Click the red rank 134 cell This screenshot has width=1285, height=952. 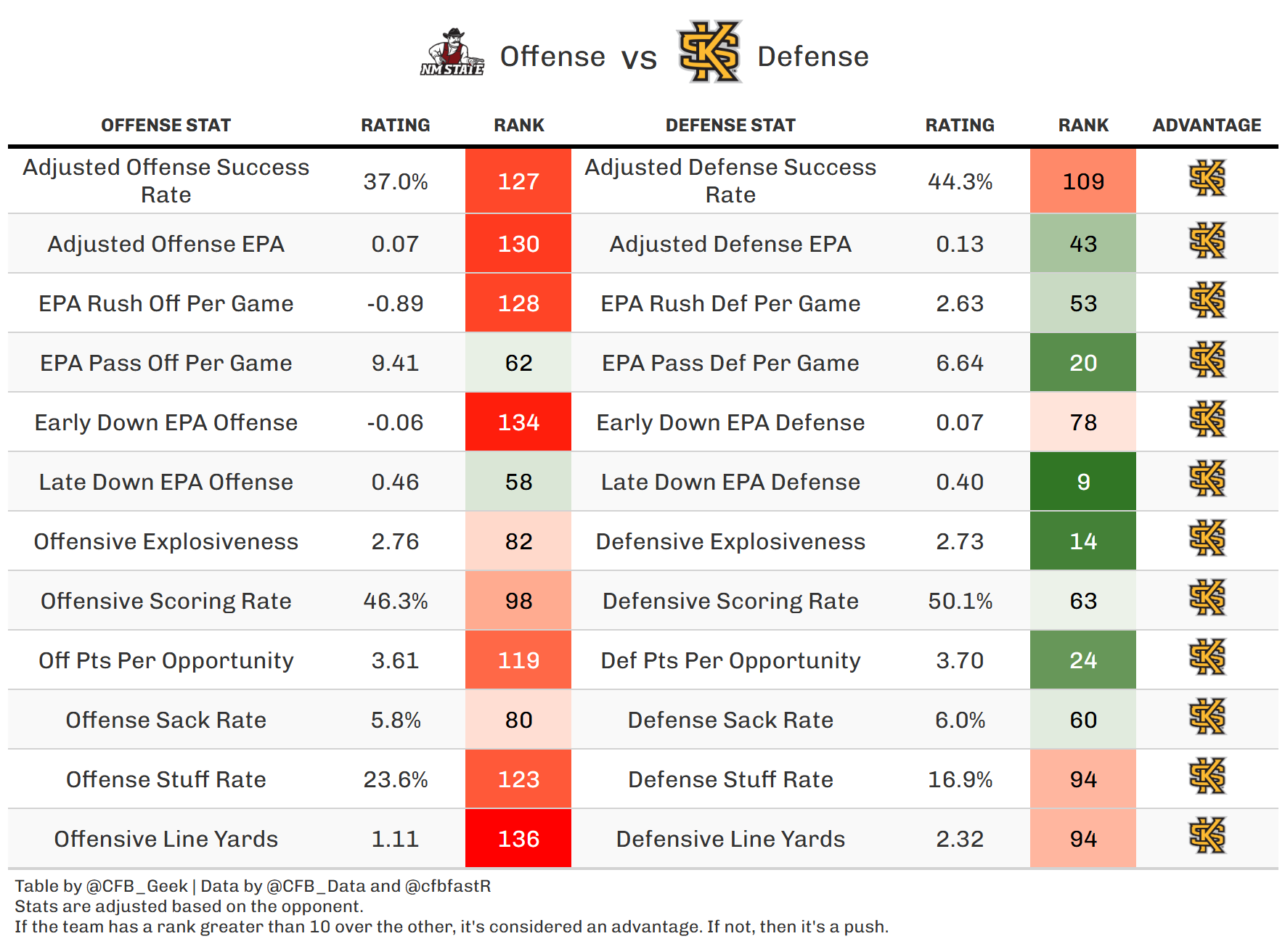click(518, 422)
